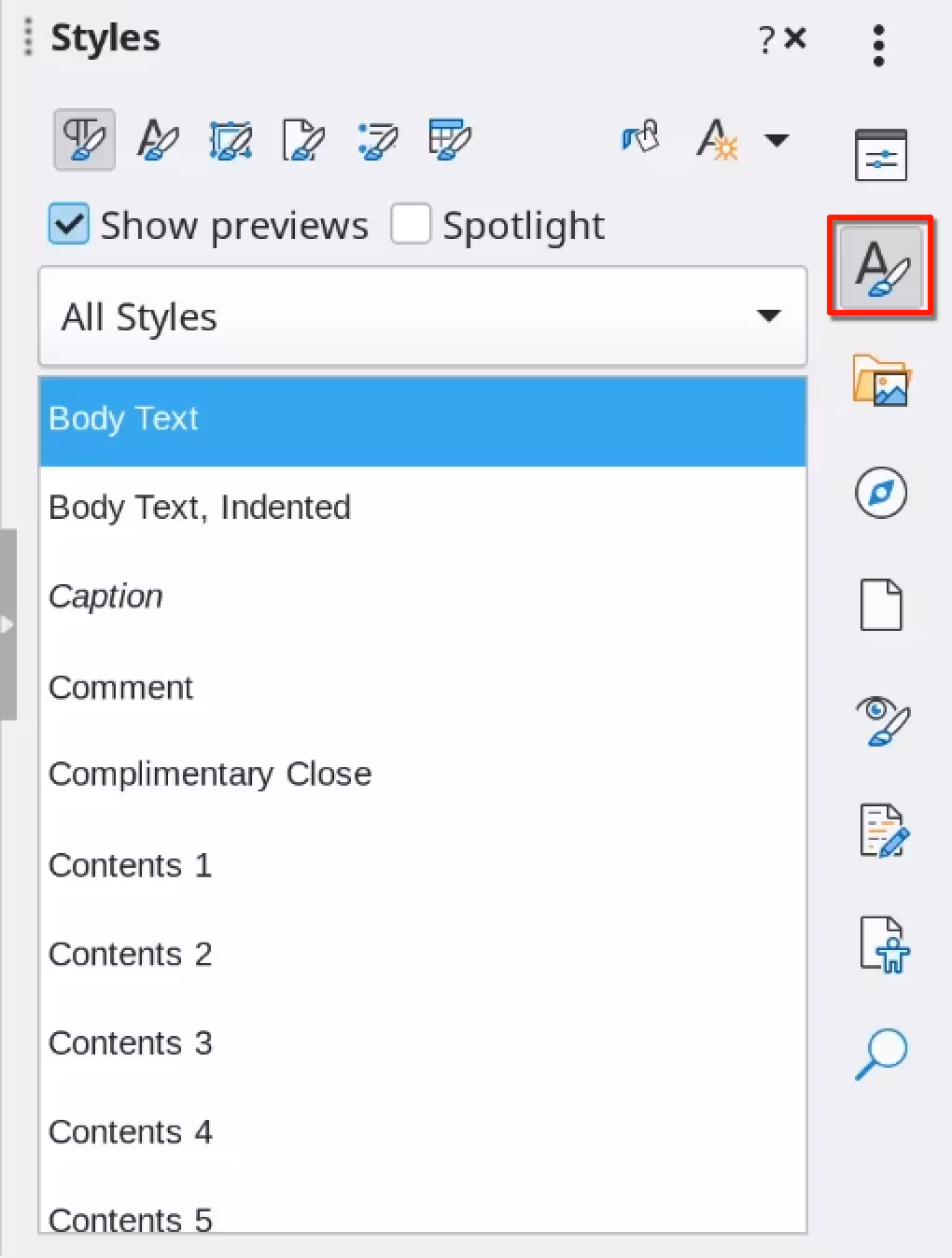The width and height of the screenshot is (952, 1258).
Task: Open the Properties sidebar deck
Action: point(880,155)
